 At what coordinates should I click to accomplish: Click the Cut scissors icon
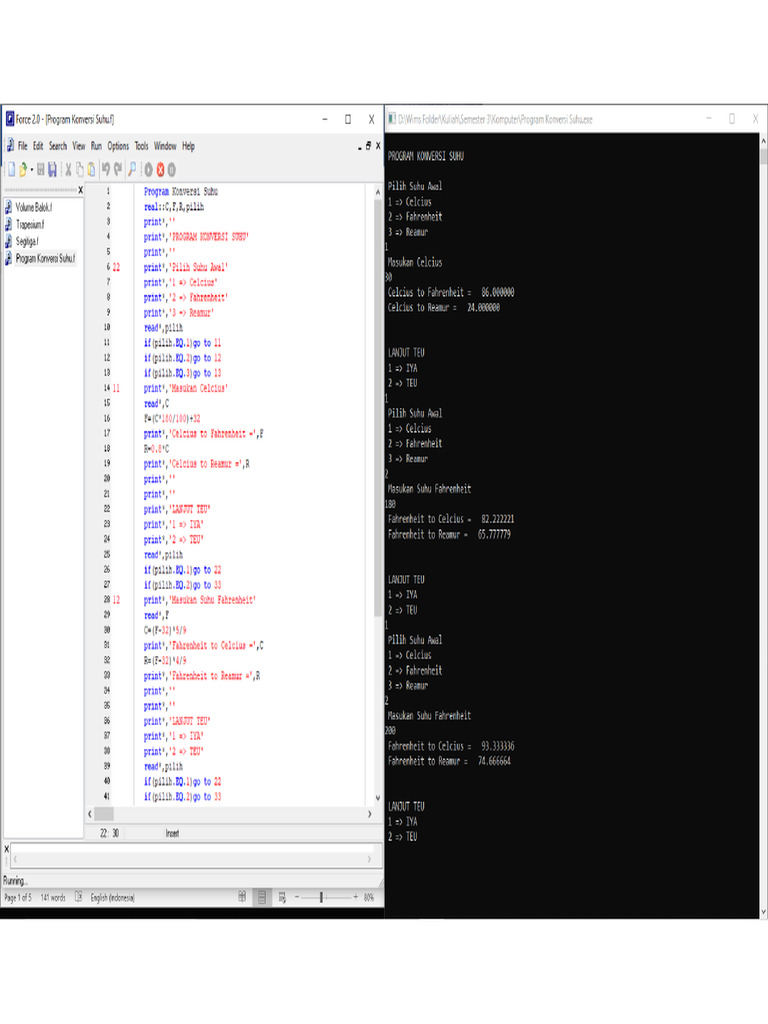coord(68,170)
